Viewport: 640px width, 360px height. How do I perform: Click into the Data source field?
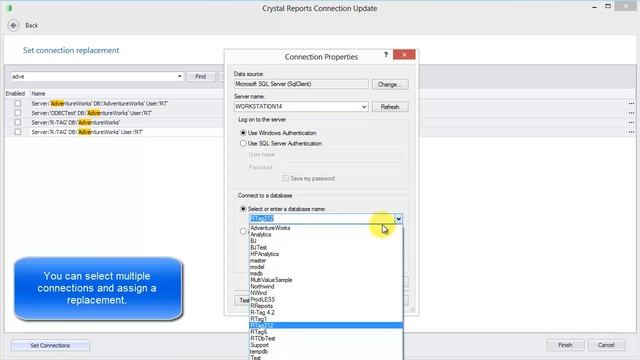[x=301, y=84]
